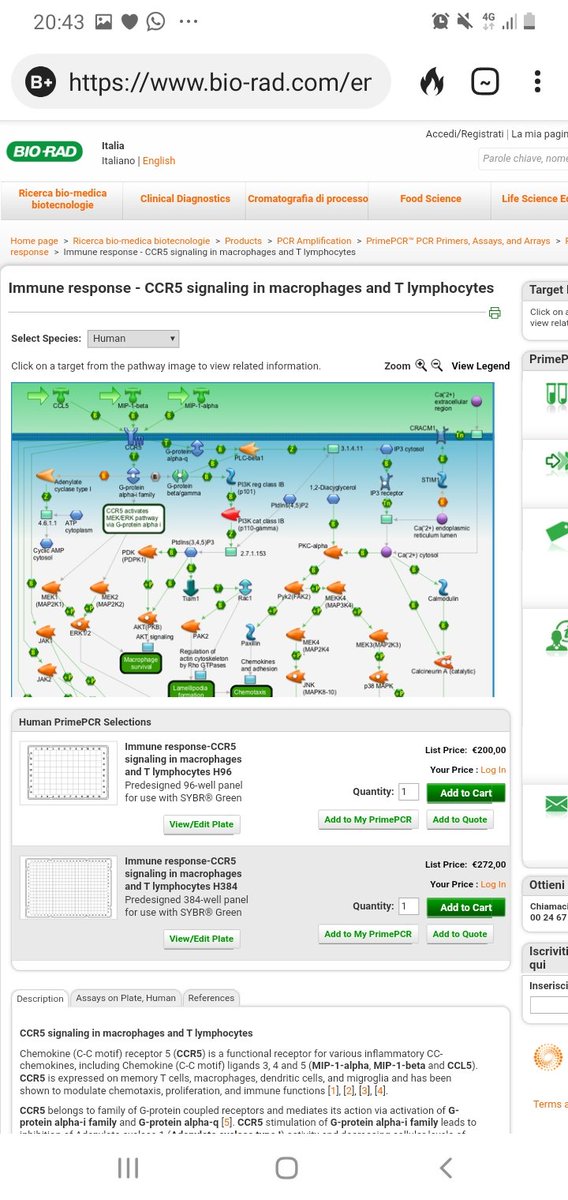Click the H384 Quantity input field

[x=408, y=907]
